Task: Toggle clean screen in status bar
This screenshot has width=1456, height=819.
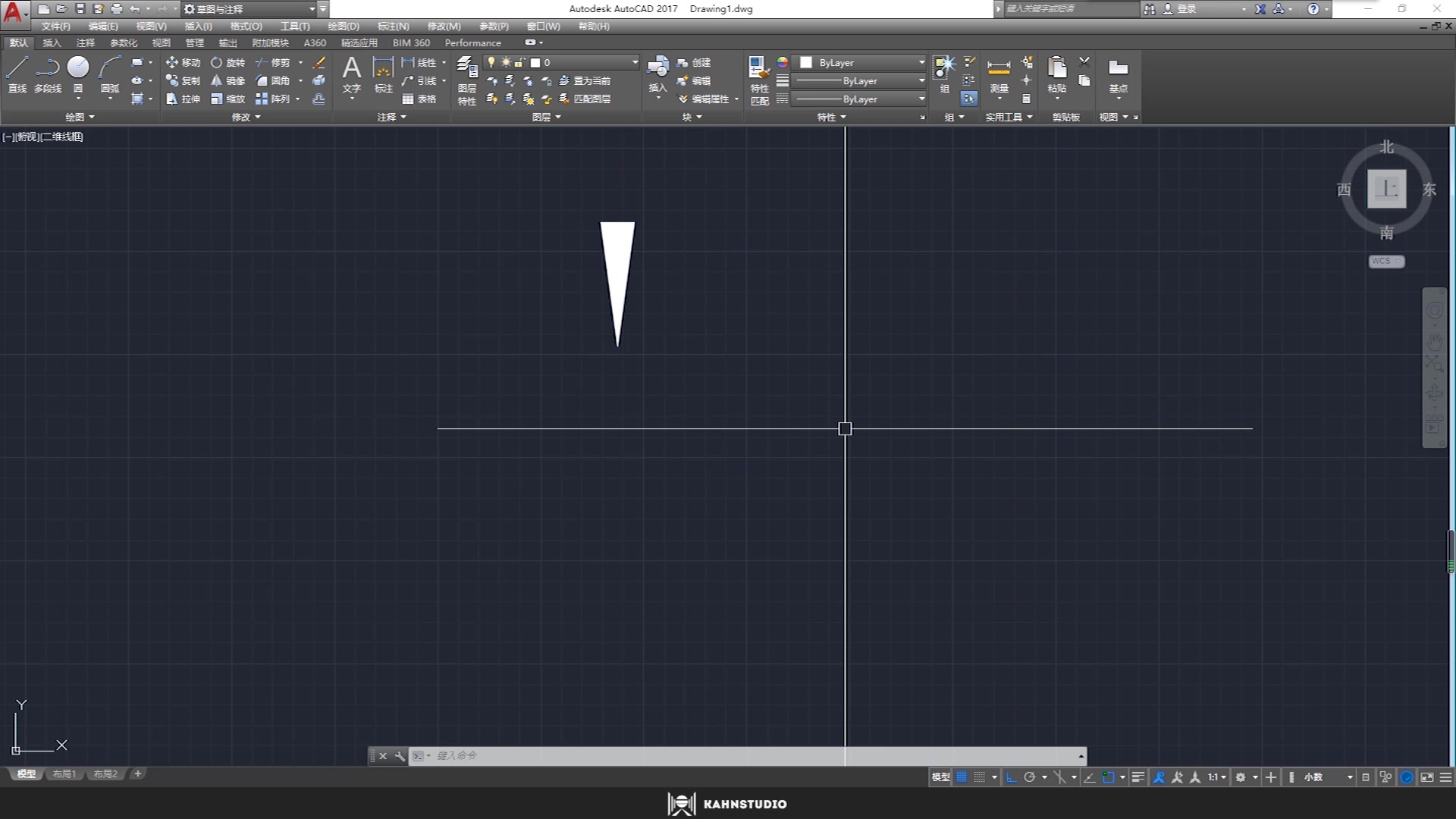Action: point(1426,777)
